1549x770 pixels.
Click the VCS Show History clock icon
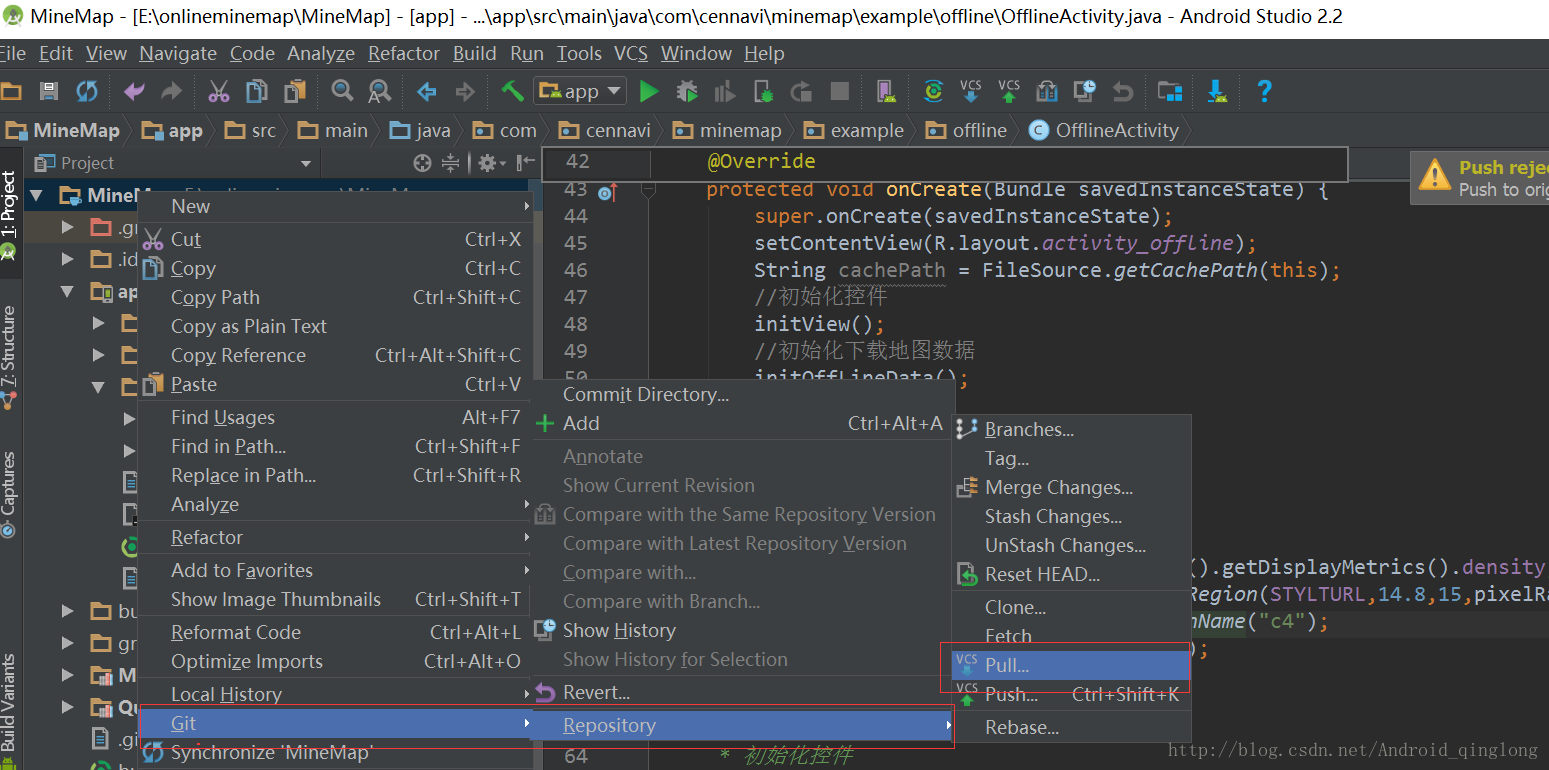[1085, 92]
